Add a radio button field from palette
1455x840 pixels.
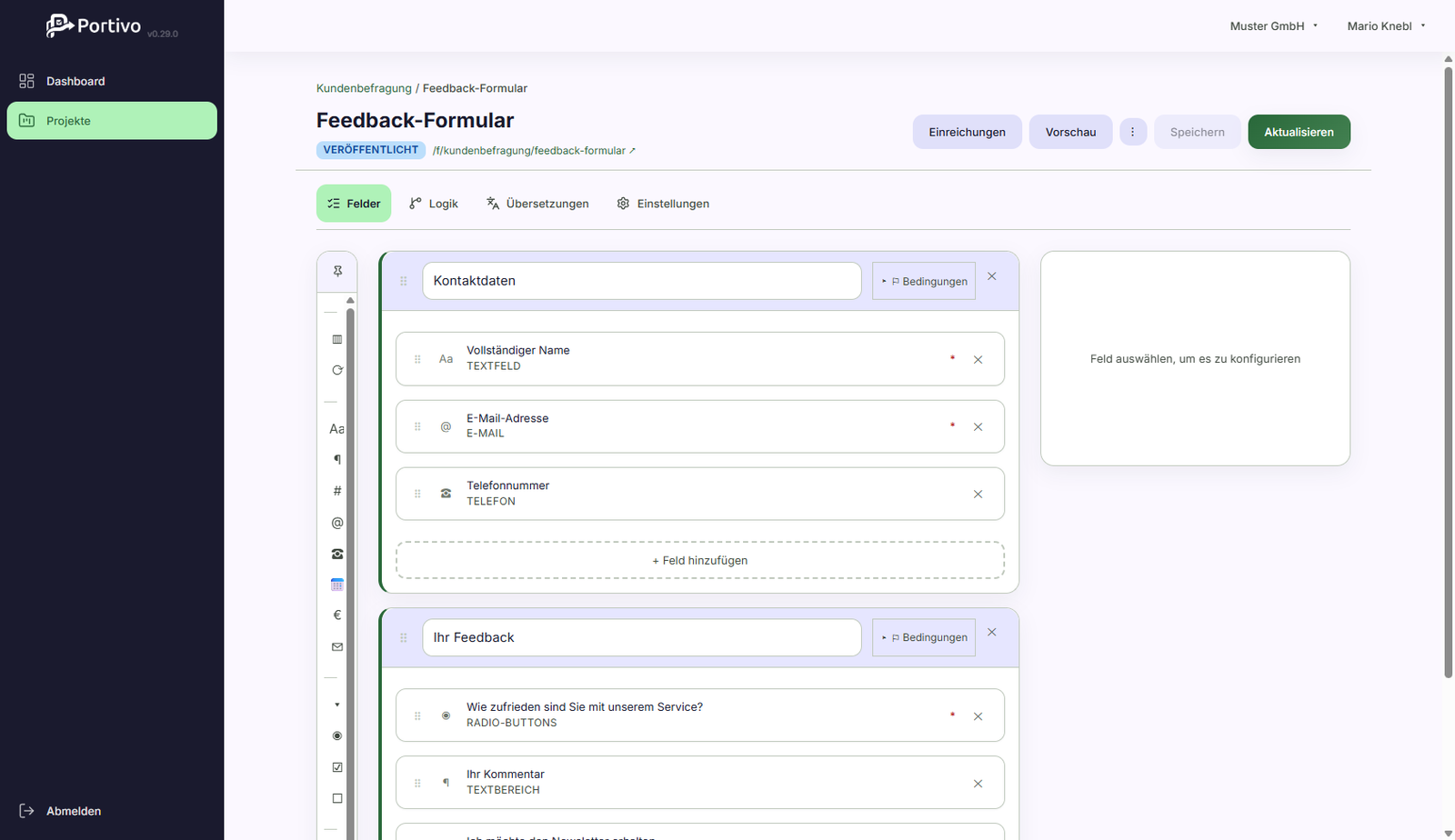(337, 735)
